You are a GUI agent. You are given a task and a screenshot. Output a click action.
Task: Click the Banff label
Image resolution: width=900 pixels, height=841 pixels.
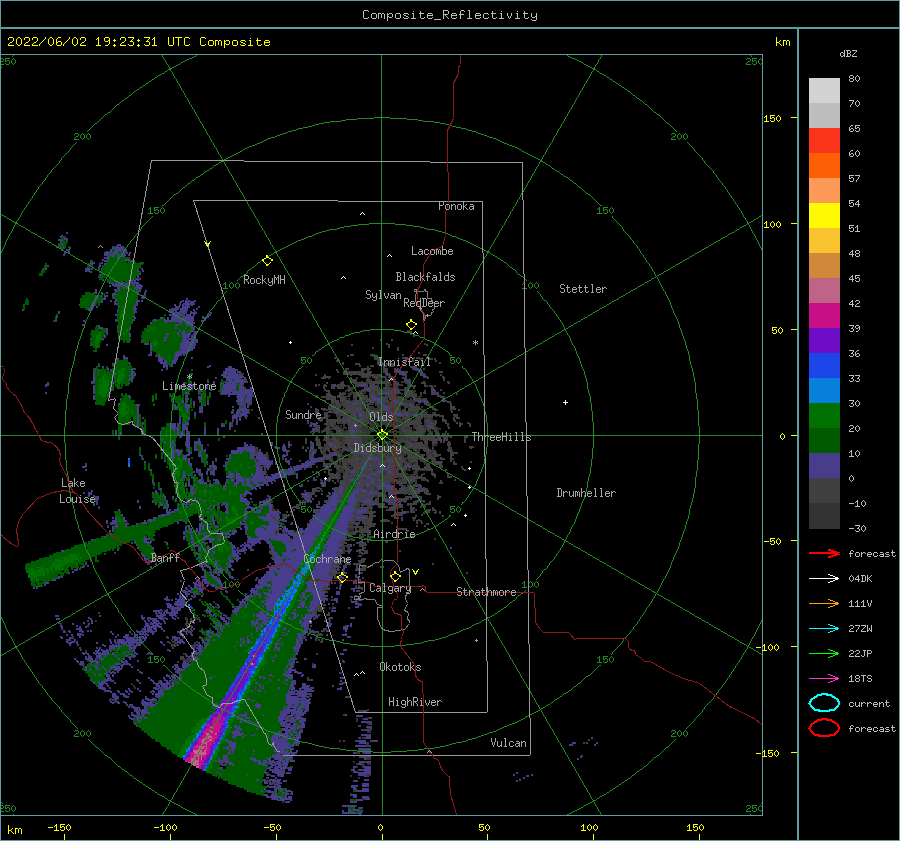pos(165,557)
